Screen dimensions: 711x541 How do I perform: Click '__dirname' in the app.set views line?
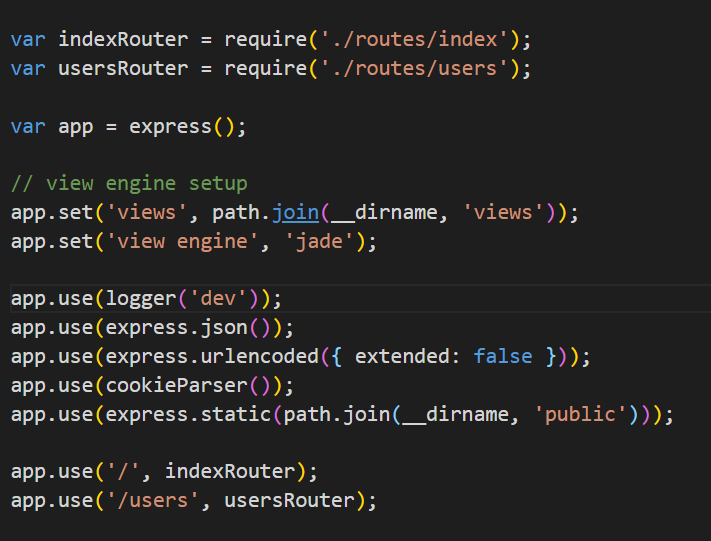[385, 213]
